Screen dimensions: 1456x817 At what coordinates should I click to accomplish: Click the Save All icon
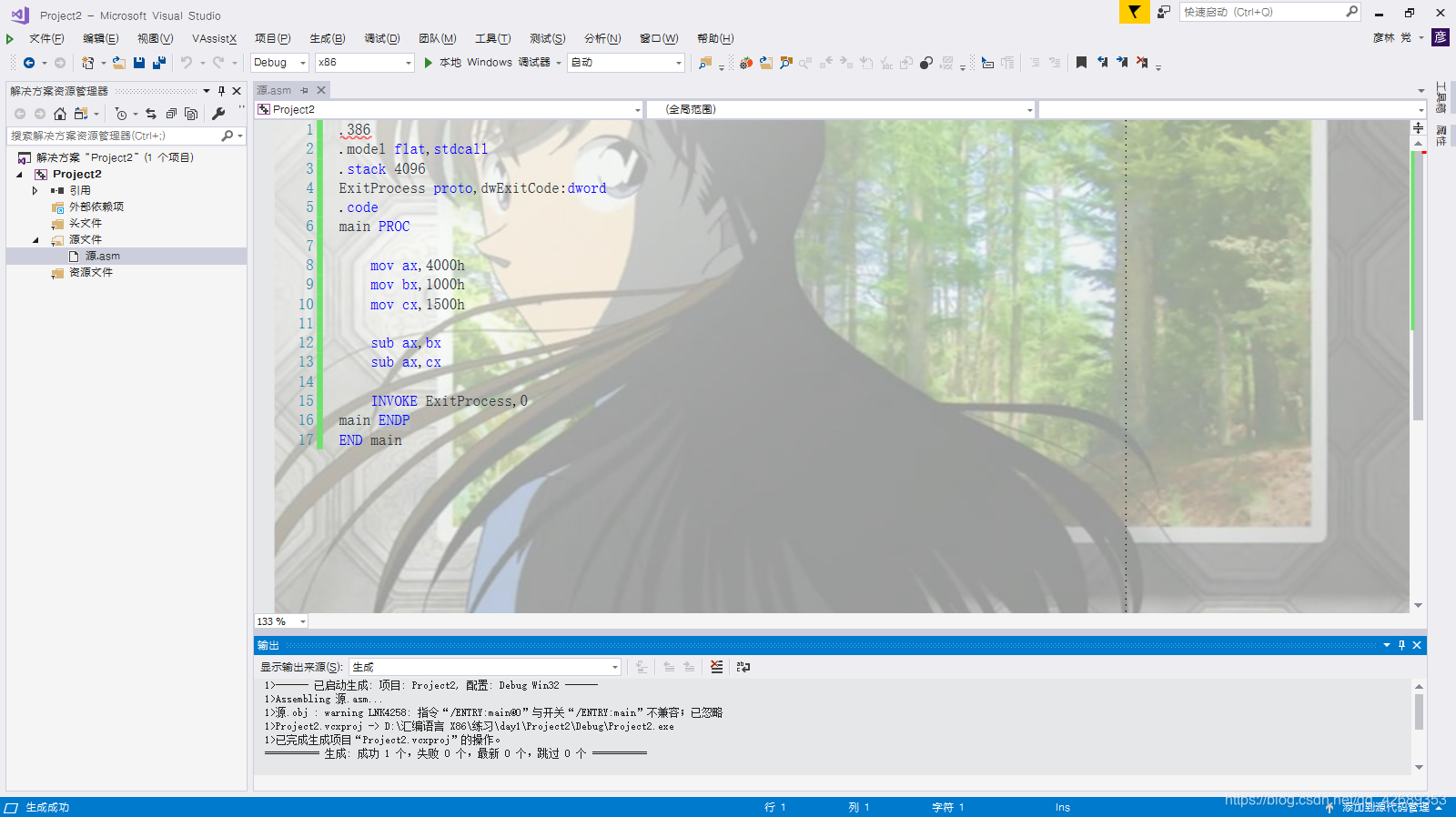click(159, 63)
